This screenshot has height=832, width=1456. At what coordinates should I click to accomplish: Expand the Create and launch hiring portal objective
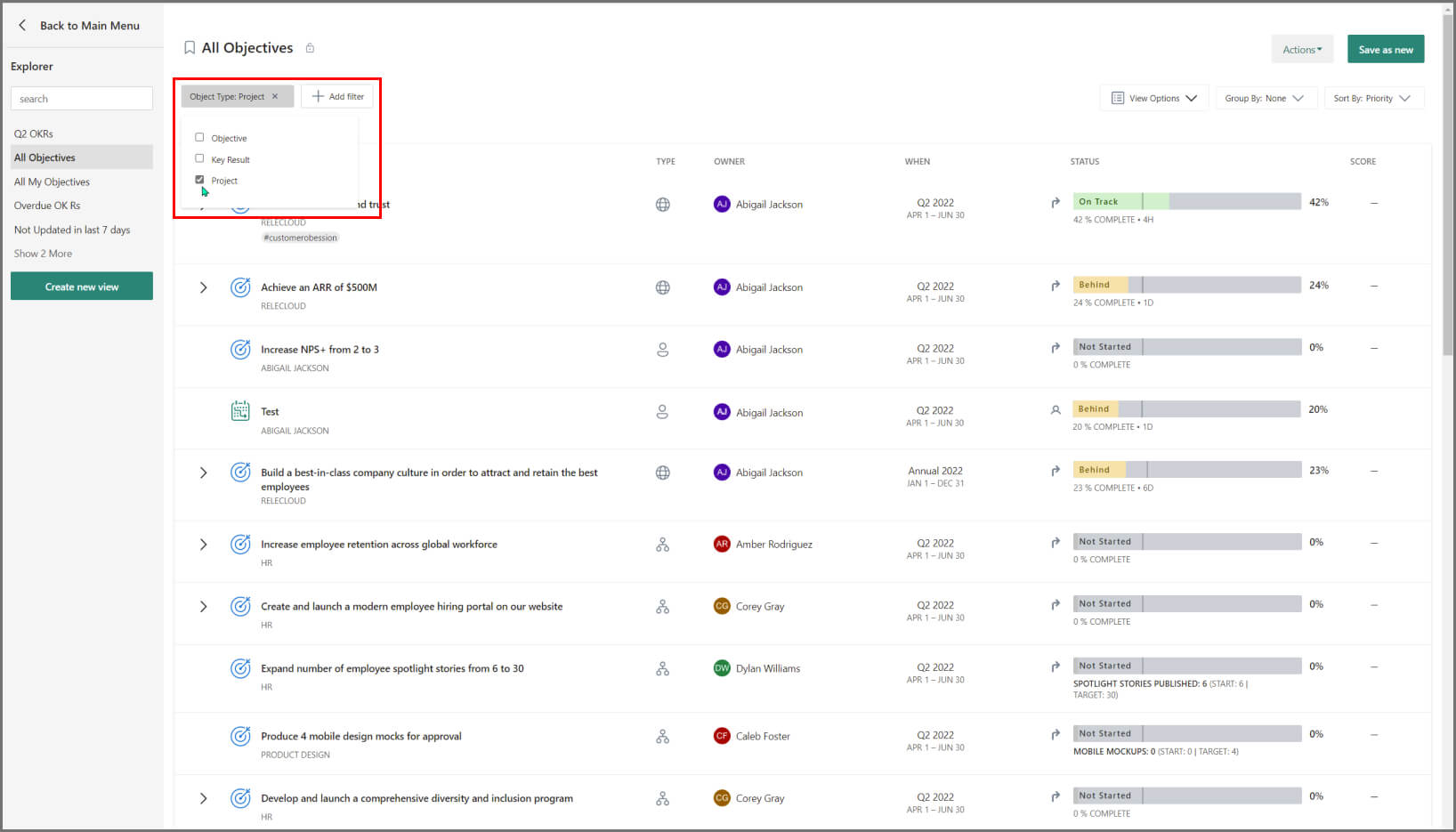point(203,607)
